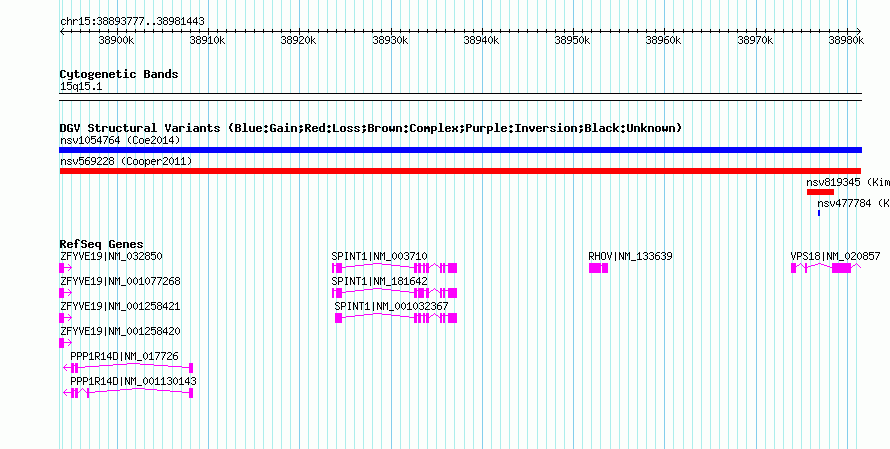The width and height of the screenshot is (890, 449).
Task: Open VPS18|NM_020857 gene label
Action: [x=836, y=256]
